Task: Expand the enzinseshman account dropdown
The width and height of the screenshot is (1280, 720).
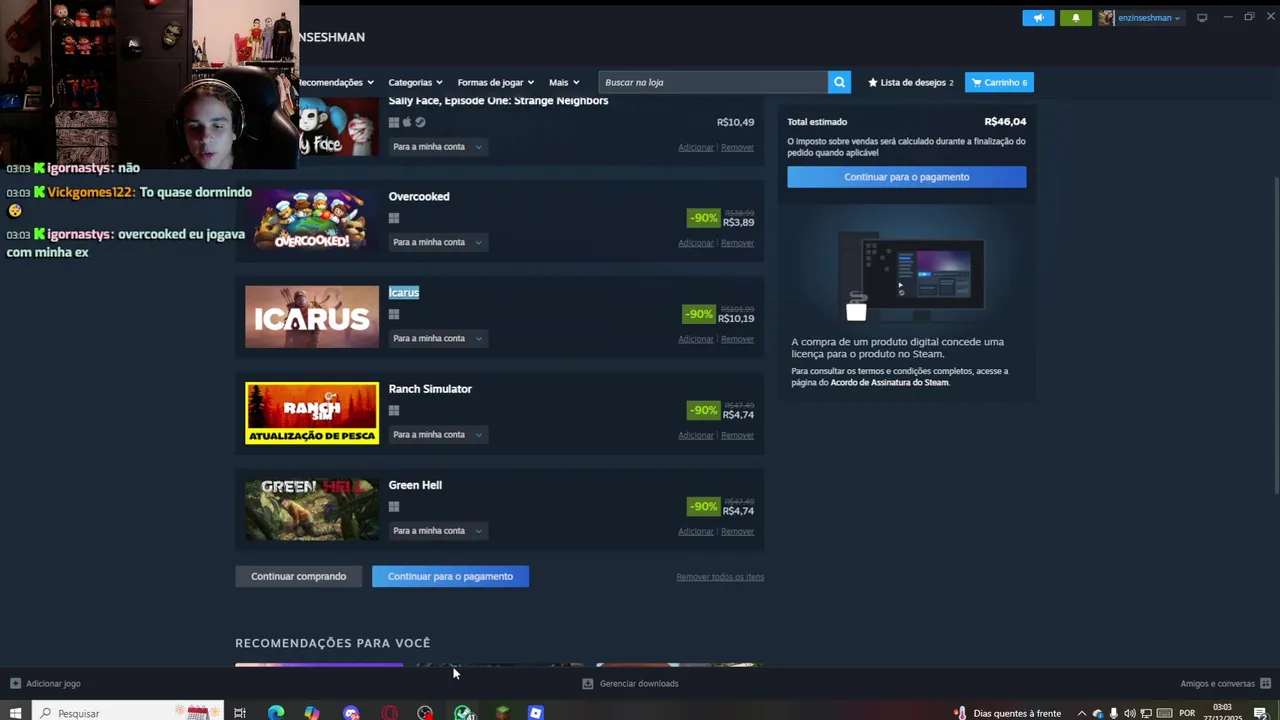Action: tap(1148, 18)
